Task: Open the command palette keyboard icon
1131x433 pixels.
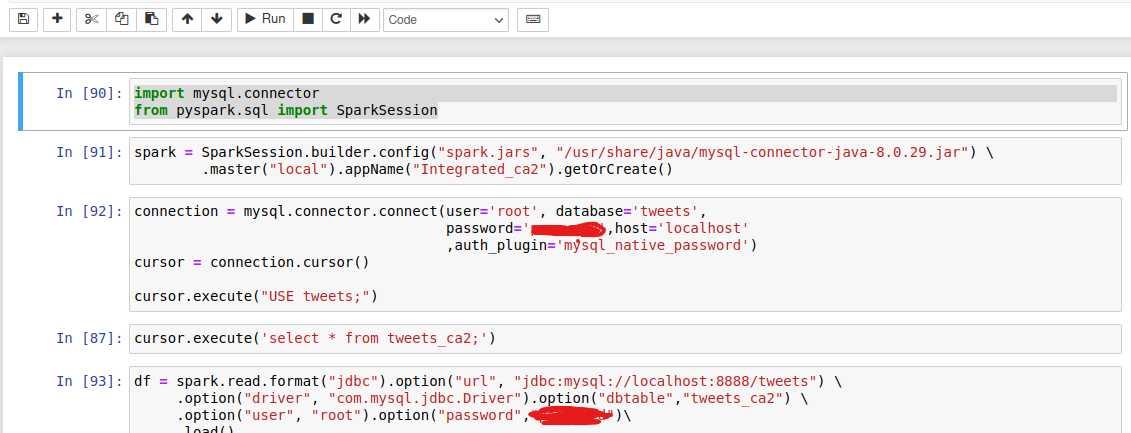Action: (533, 19)
